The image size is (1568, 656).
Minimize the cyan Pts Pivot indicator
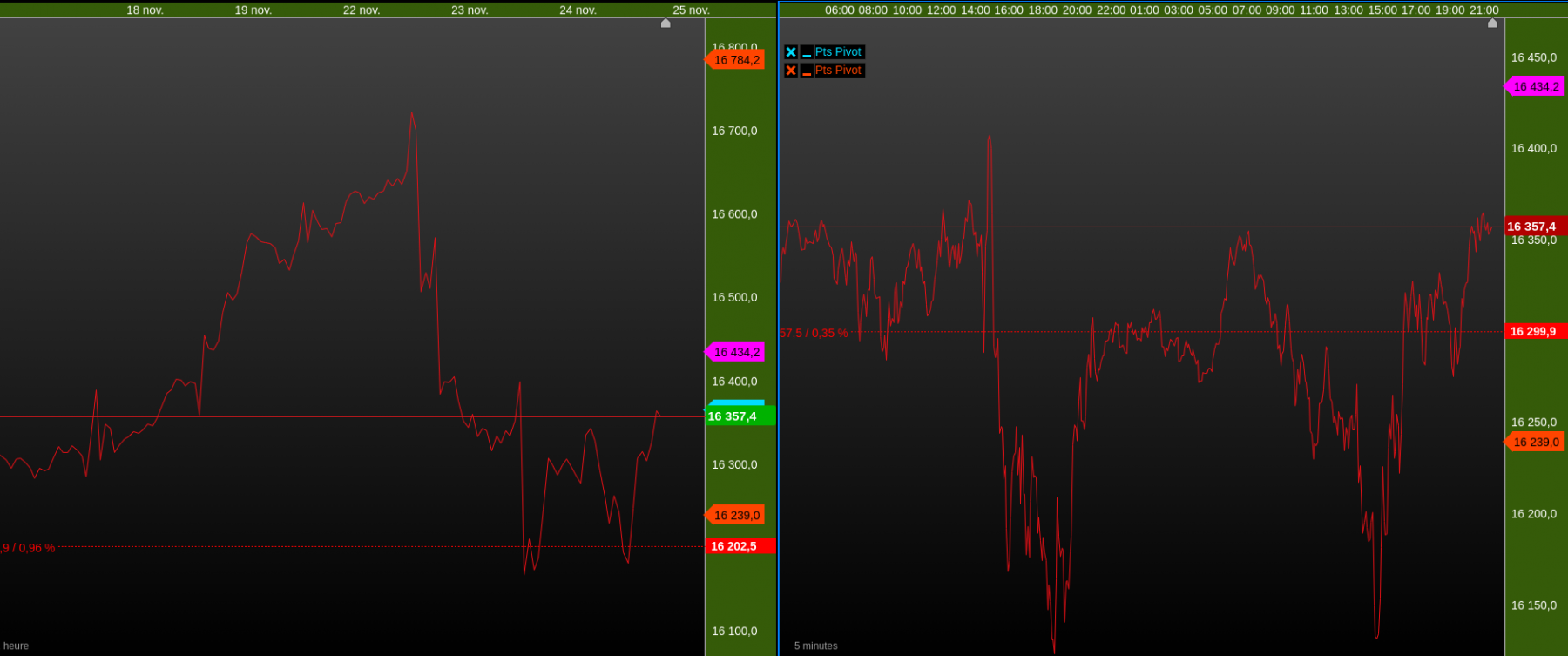click(807, 52)
